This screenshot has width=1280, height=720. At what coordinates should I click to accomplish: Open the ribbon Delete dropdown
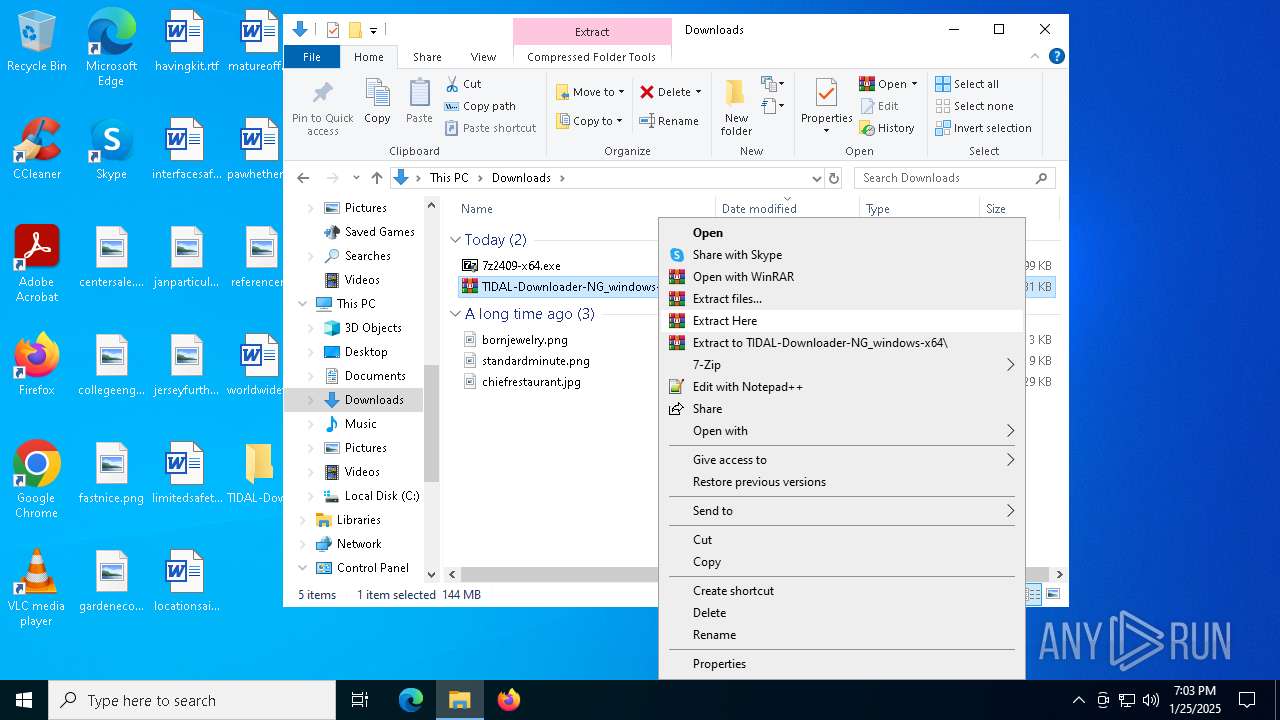(671, 92)
